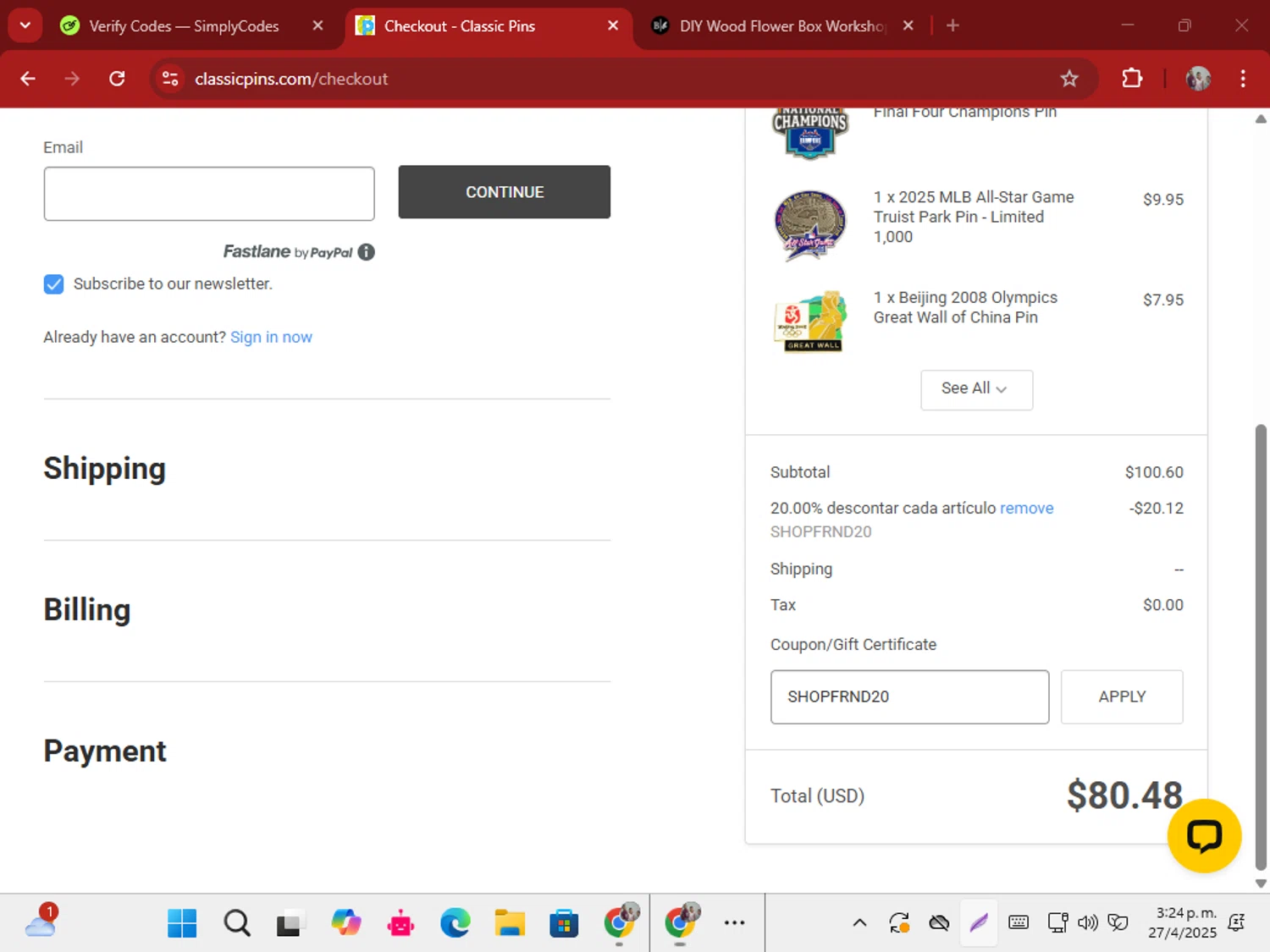Click the Billing section heading
1270x952 pixels.
click(87, 610)
